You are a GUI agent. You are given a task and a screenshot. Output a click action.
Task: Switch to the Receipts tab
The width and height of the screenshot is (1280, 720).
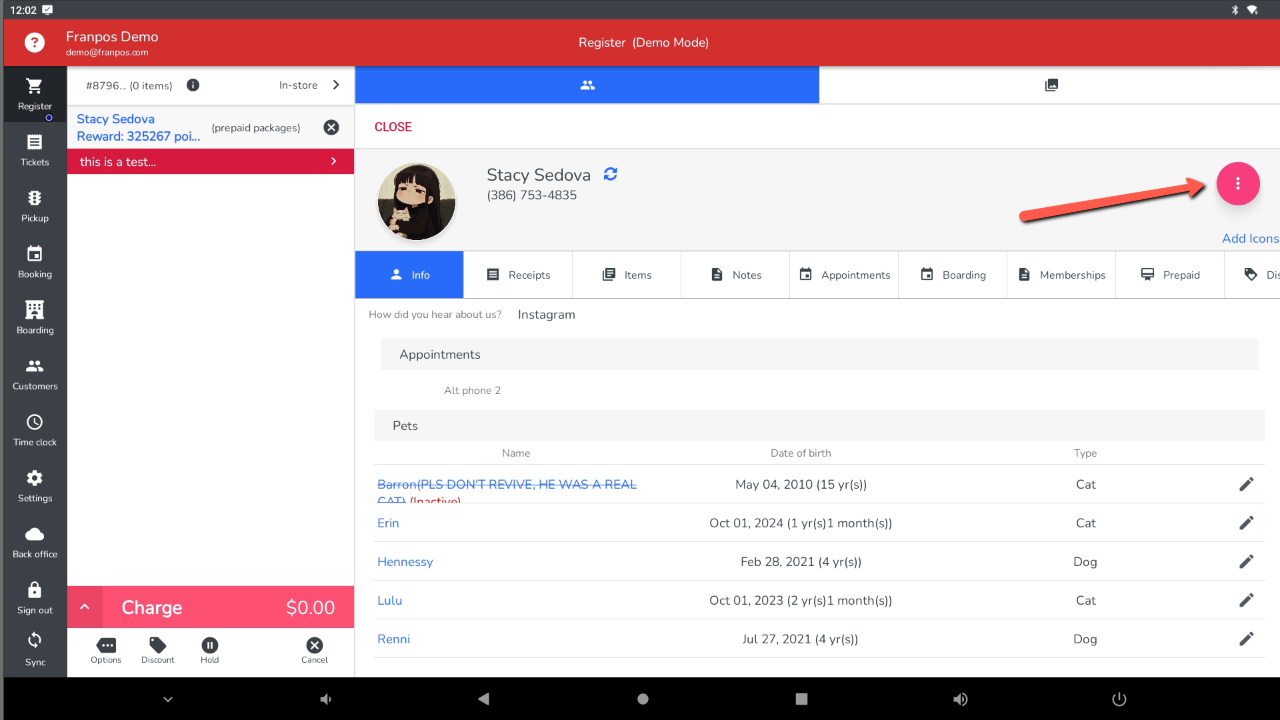coord(518,275)
